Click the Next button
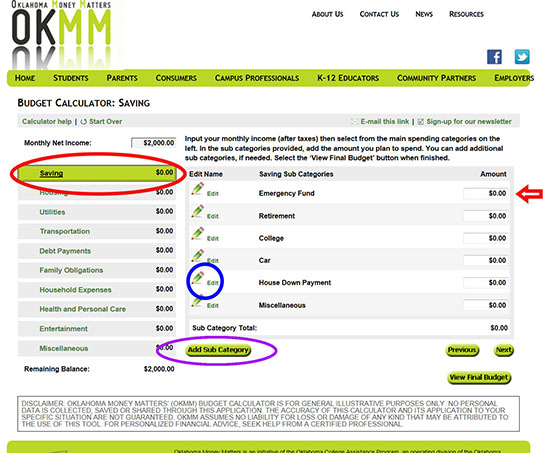 (x=504, y=350)
